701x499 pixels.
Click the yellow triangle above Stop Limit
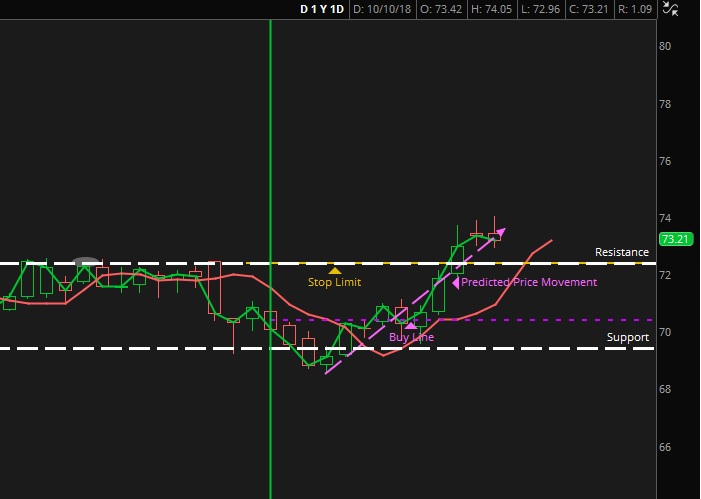(x=335, y=271)
